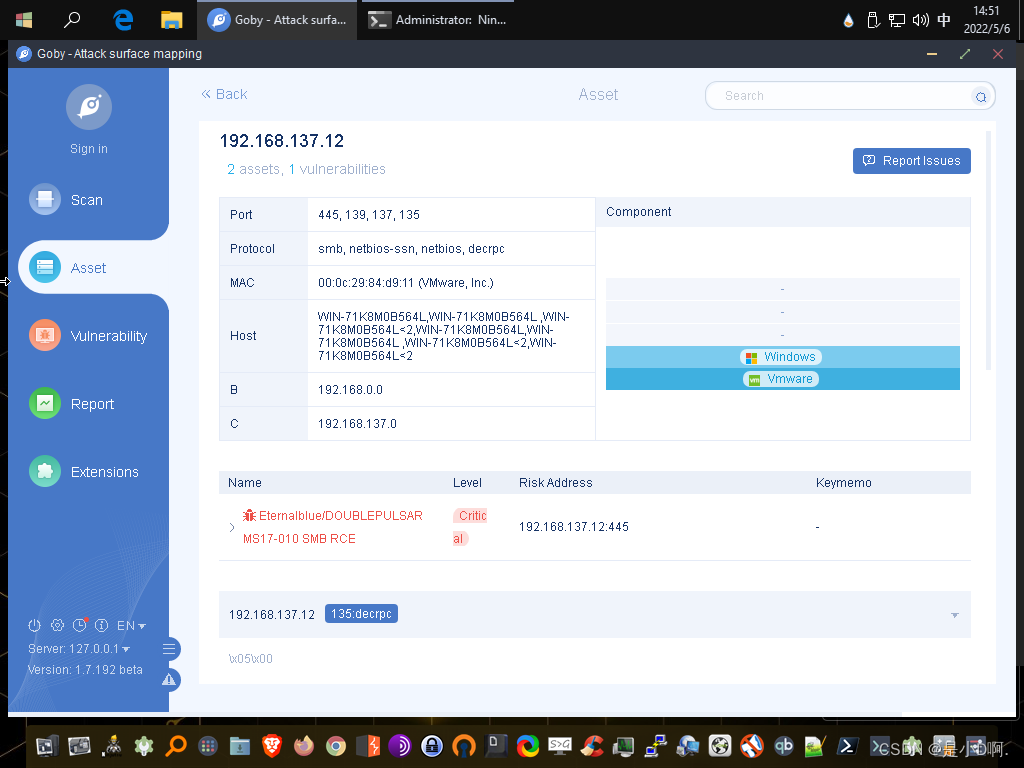Collapse the 192.168.137.12 banner row arrow

tap(955, 615)
